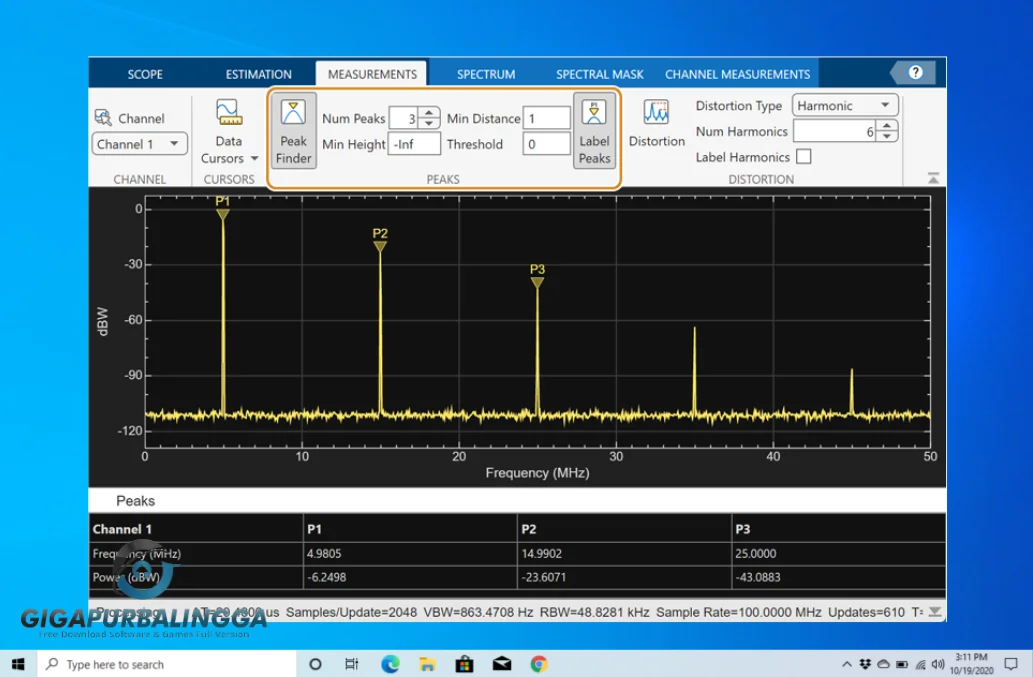This screenshot has width=1033, height=677.
Task: Open File Explorer from the taskbar
Action: point(427,664)
